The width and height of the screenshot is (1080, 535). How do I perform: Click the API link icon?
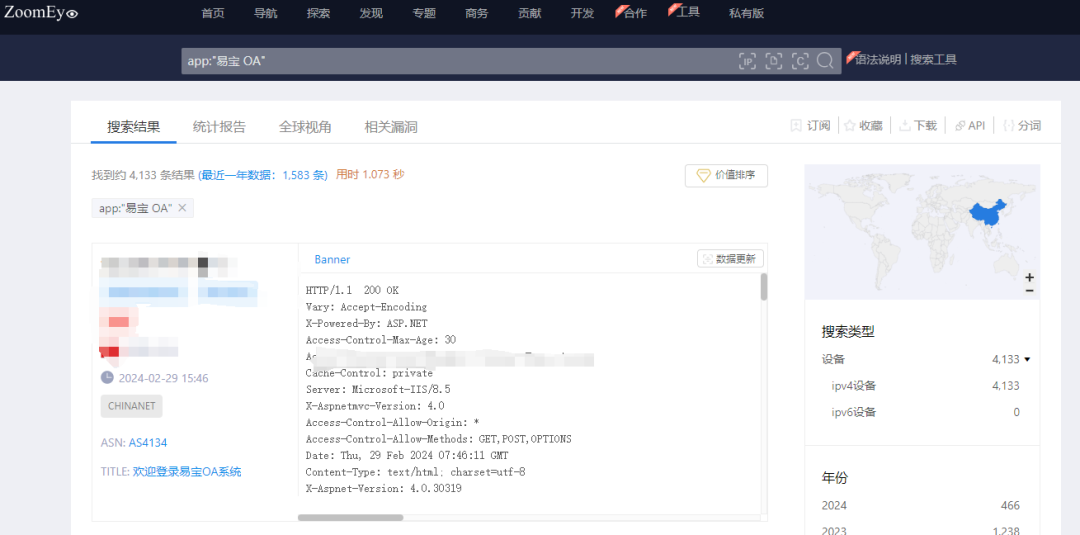[959, 125]
